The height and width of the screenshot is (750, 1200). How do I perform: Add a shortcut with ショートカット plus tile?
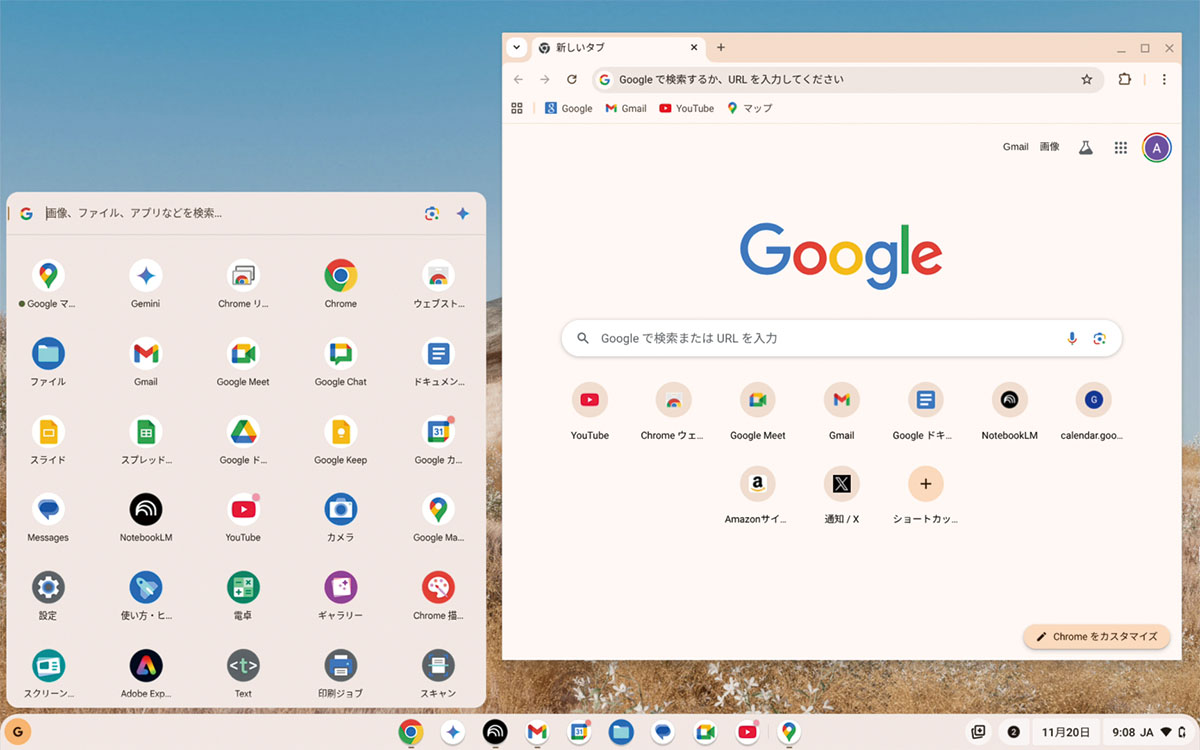(925, 495)
